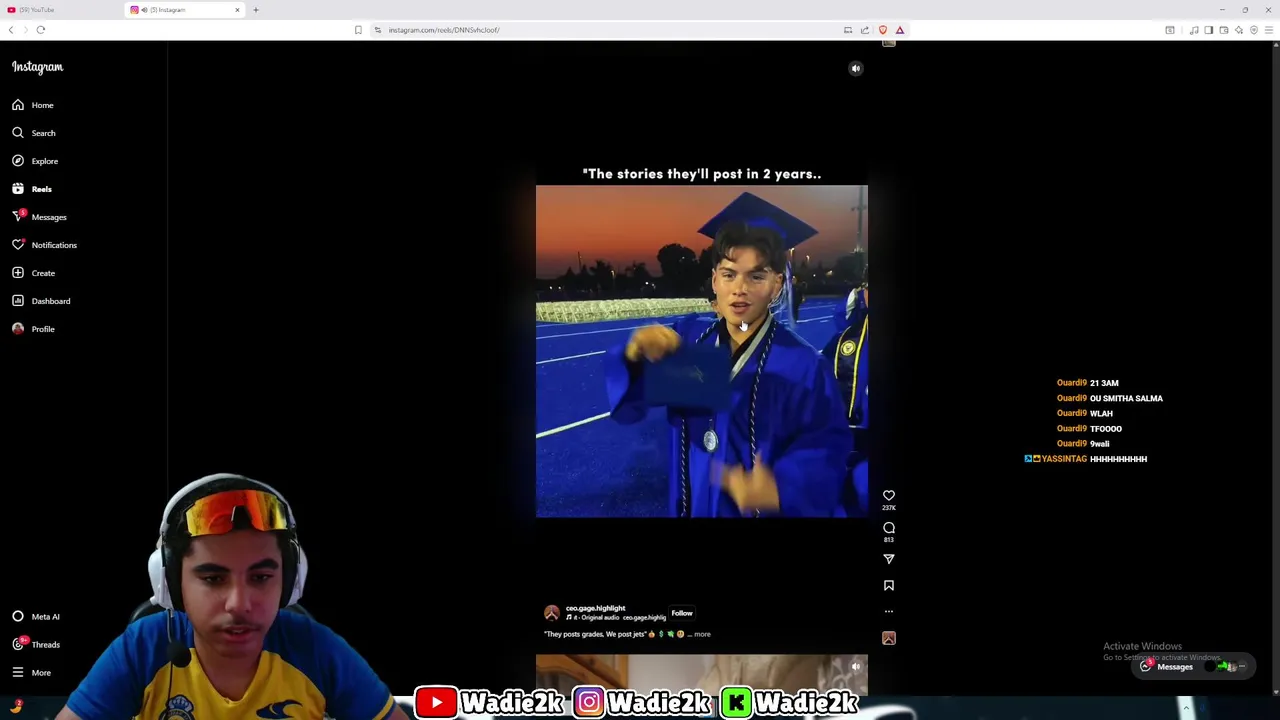Toggle mute on the next reel
Image resolution: width=1280 pixels, height=720 pixels.
coord(855,666)
